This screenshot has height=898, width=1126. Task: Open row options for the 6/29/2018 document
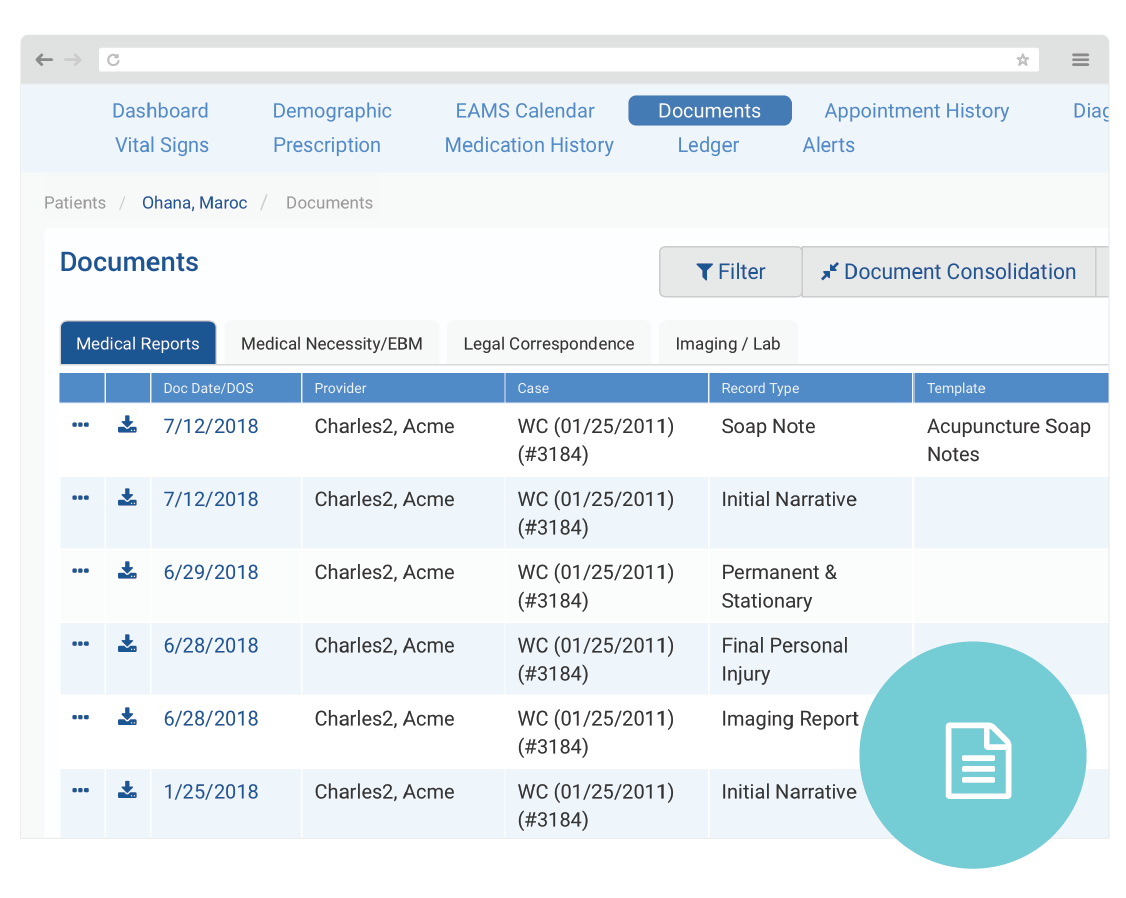tap(80, 571)
